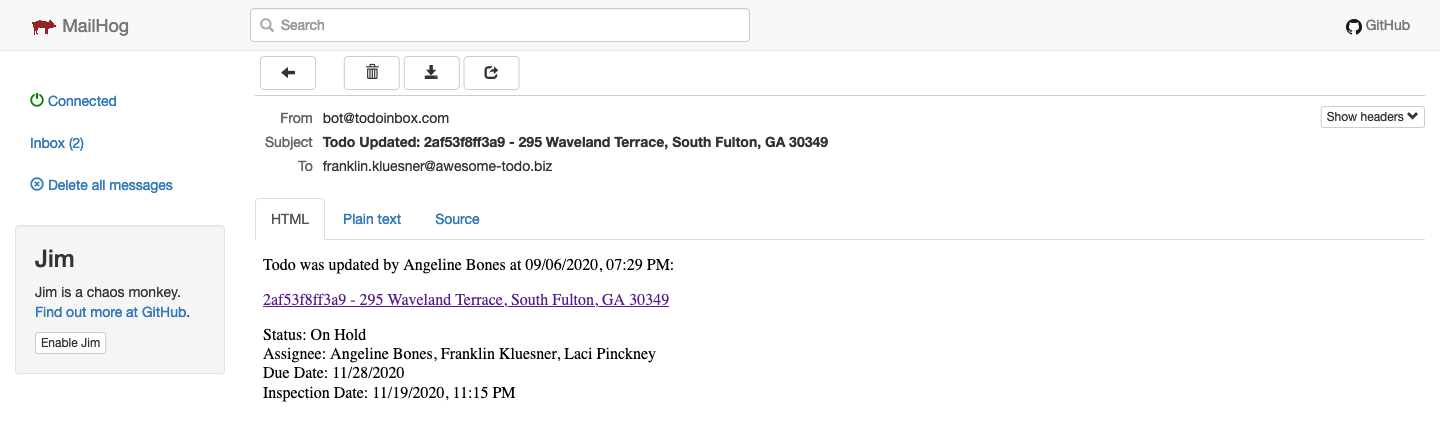1440x447 pixels.
Task: Select the HTML tab
Action: [x=290, y=219]
